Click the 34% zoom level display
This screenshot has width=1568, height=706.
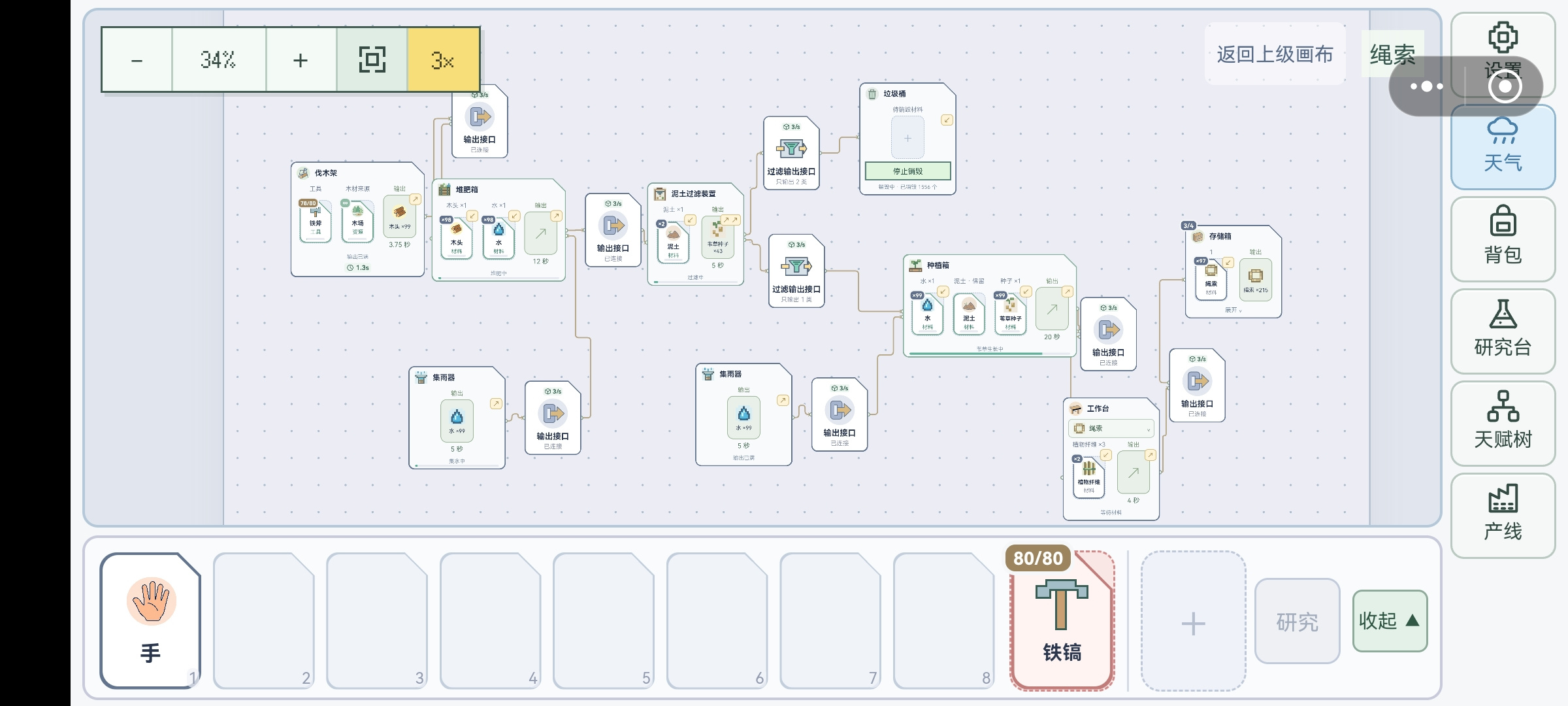click(219, 60)
